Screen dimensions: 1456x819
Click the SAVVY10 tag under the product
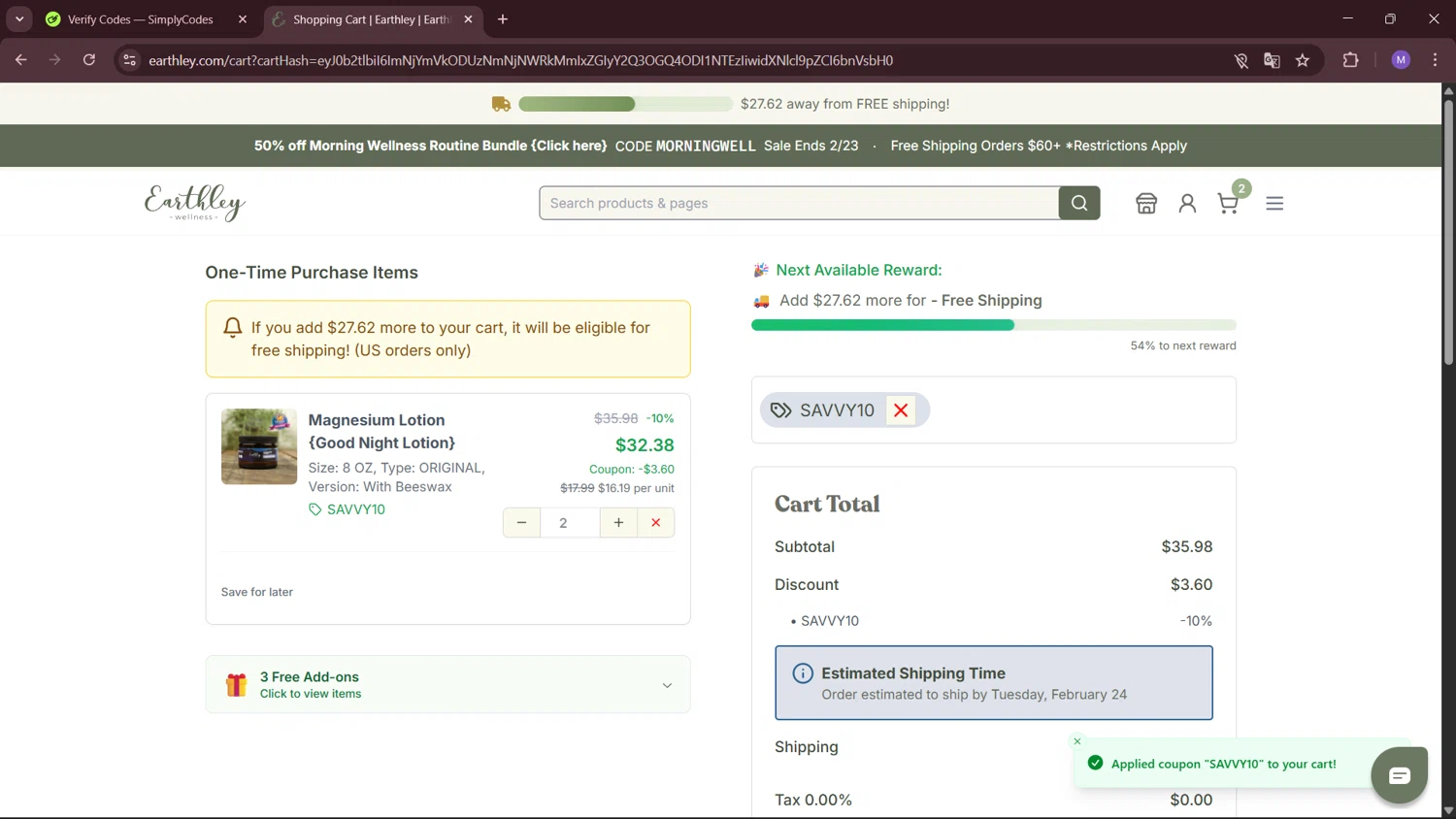click(x=347, y=509)
